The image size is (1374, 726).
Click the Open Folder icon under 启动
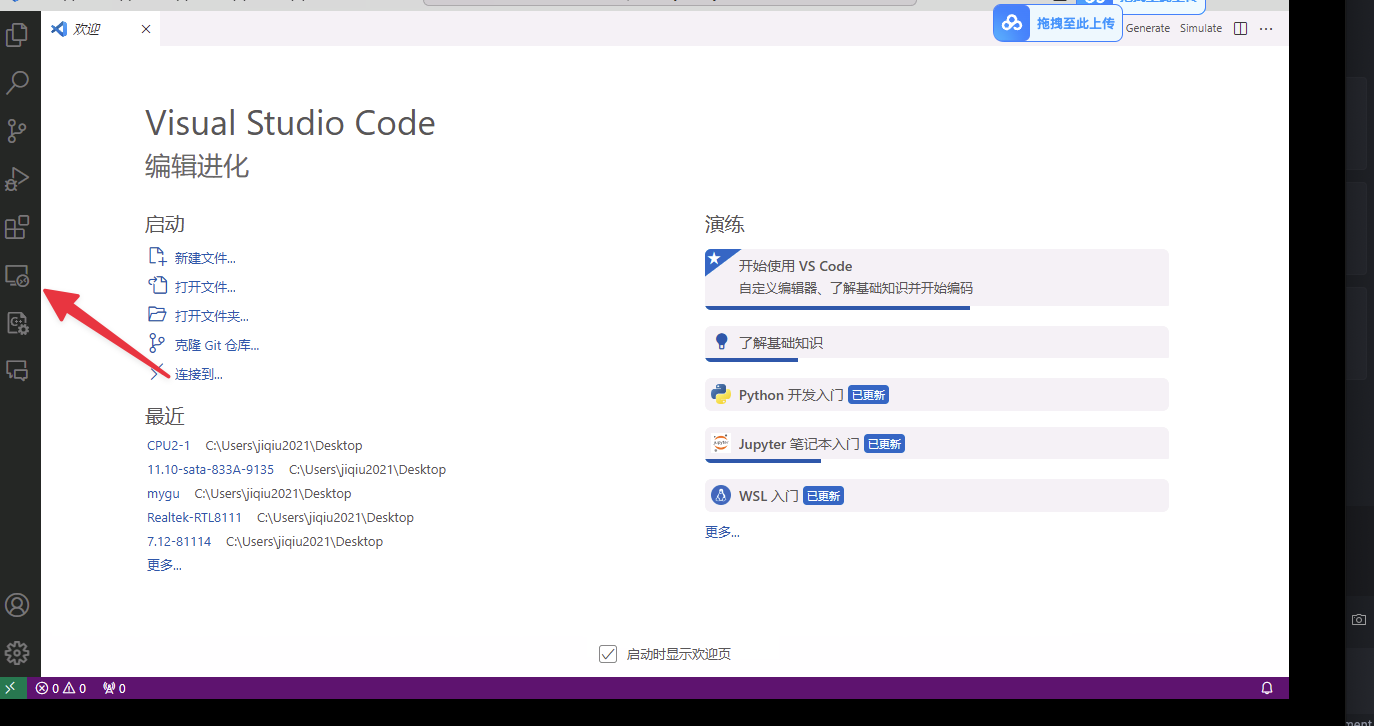(x=157, y=315)
